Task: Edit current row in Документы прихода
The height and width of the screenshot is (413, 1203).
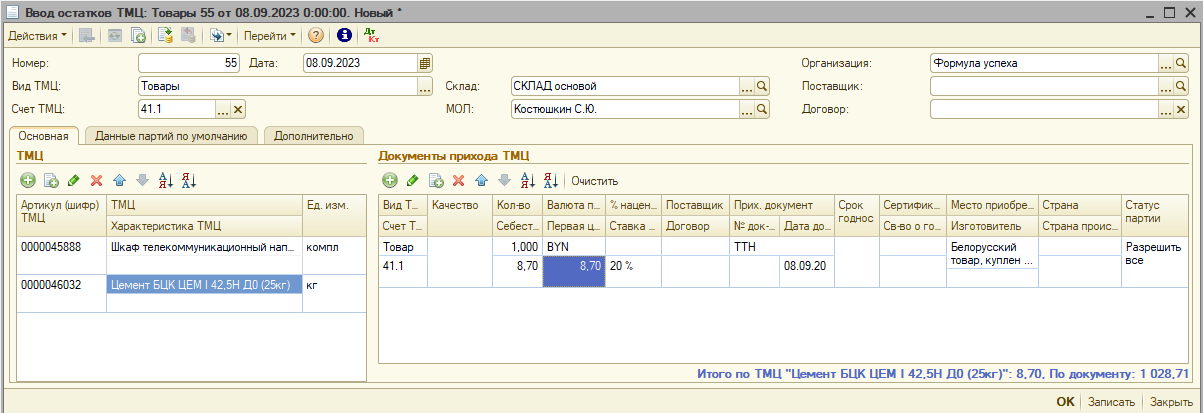Action: coord(413,180)
